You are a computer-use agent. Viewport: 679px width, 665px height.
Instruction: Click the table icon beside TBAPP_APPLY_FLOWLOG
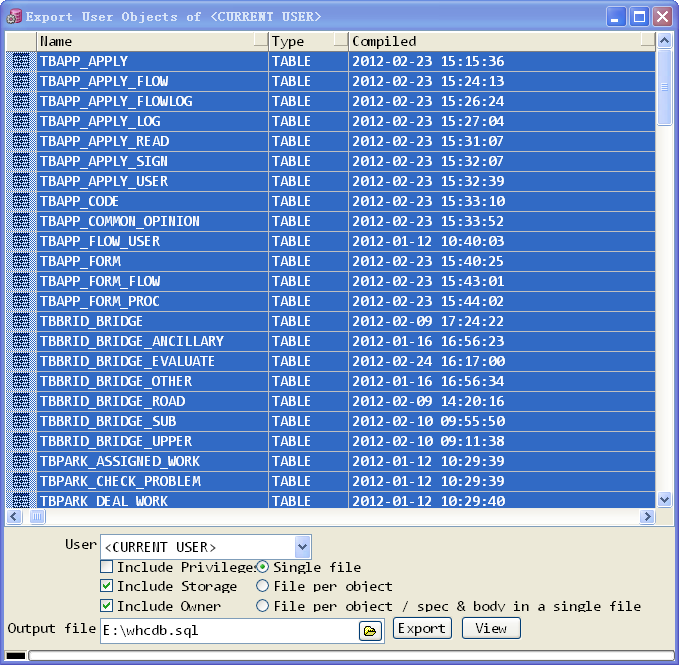pos(21,101)
